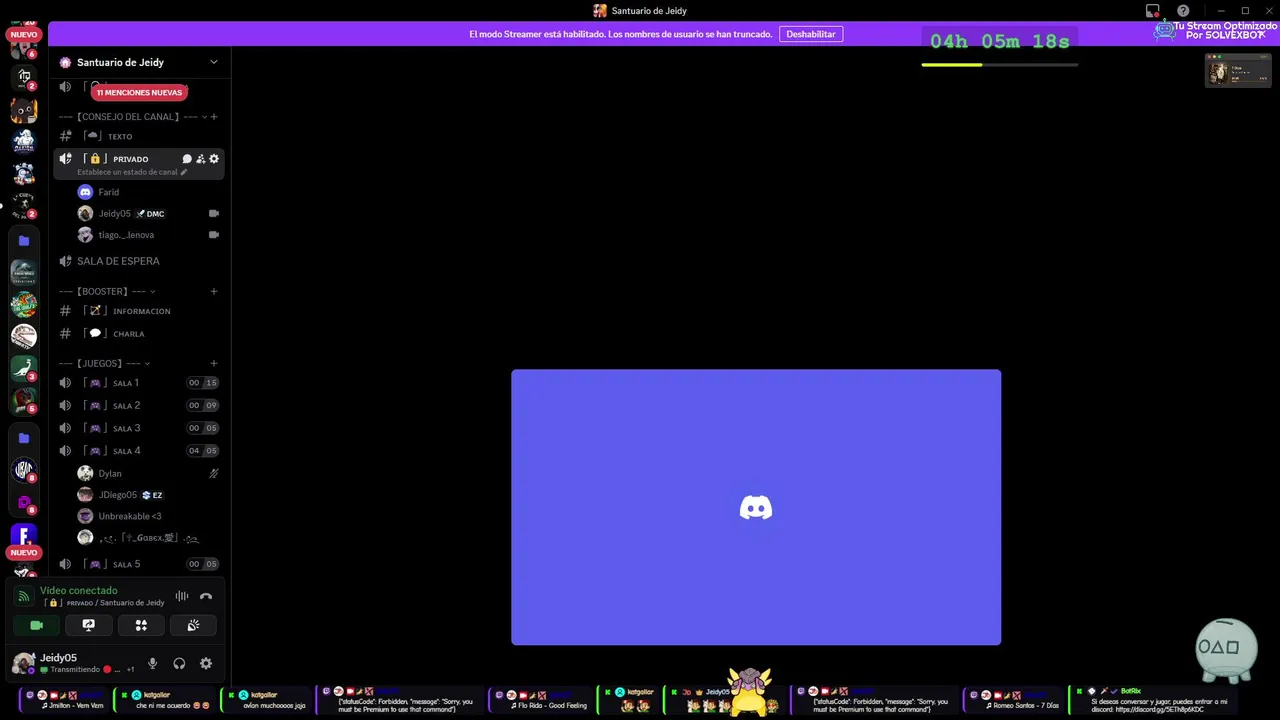This screenshot has height=720, width=1280.
Task: Join SALA 5 voice channel
Action: (139, 564)
